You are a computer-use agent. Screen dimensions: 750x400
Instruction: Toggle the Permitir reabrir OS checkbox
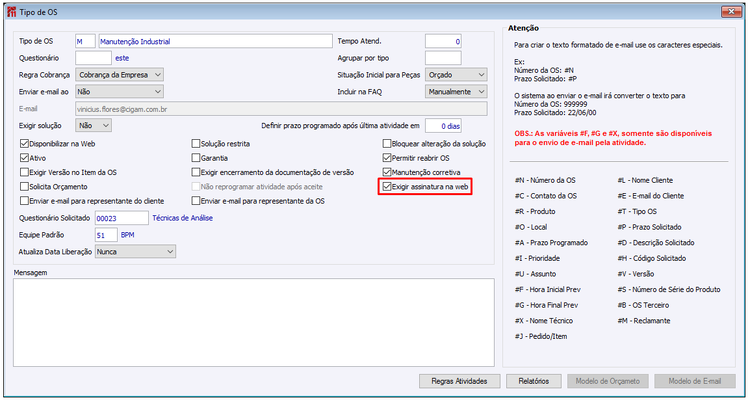coord(387,158)
